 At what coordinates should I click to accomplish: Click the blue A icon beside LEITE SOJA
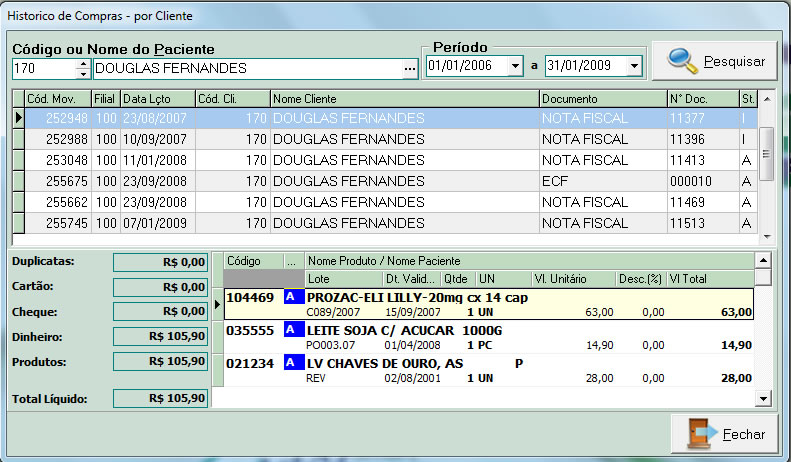(294, 330)
